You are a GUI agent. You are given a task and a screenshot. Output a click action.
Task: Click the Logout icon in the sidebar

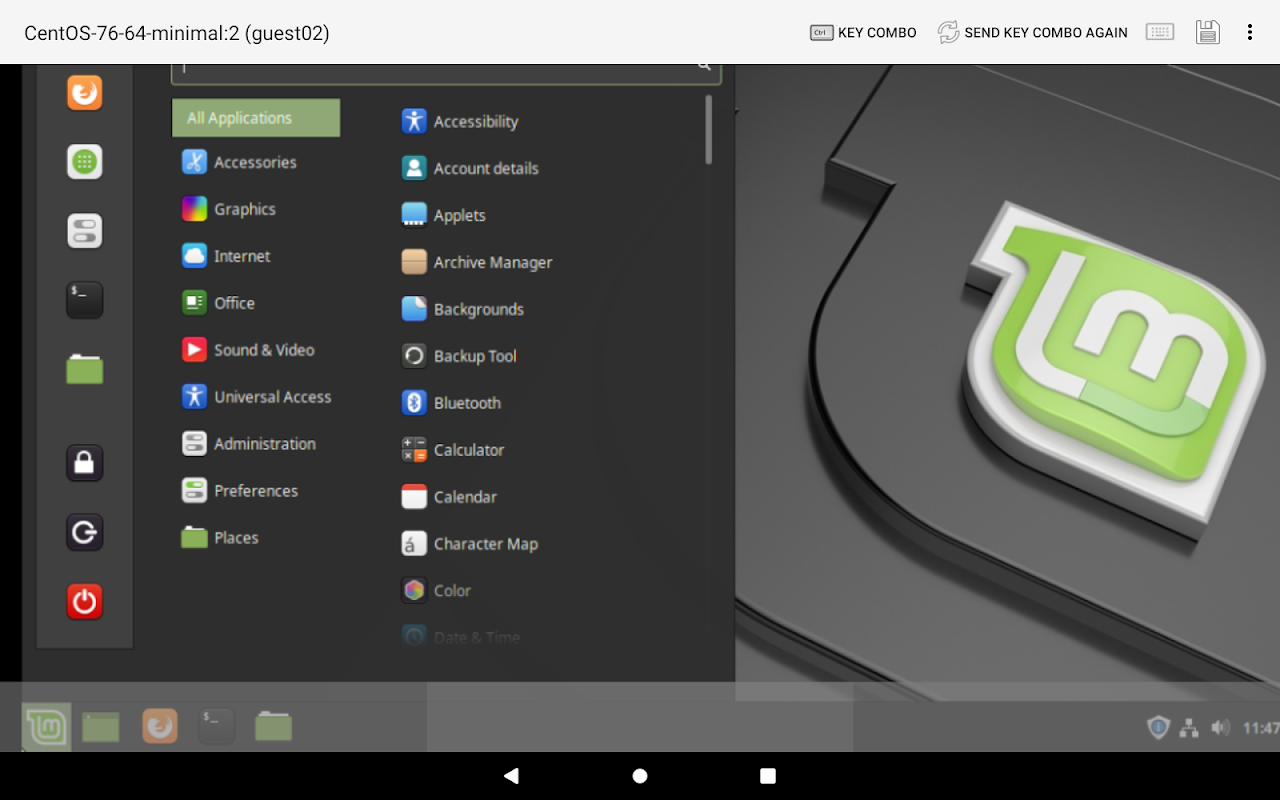pyautogui.click(x=85, y=532)
